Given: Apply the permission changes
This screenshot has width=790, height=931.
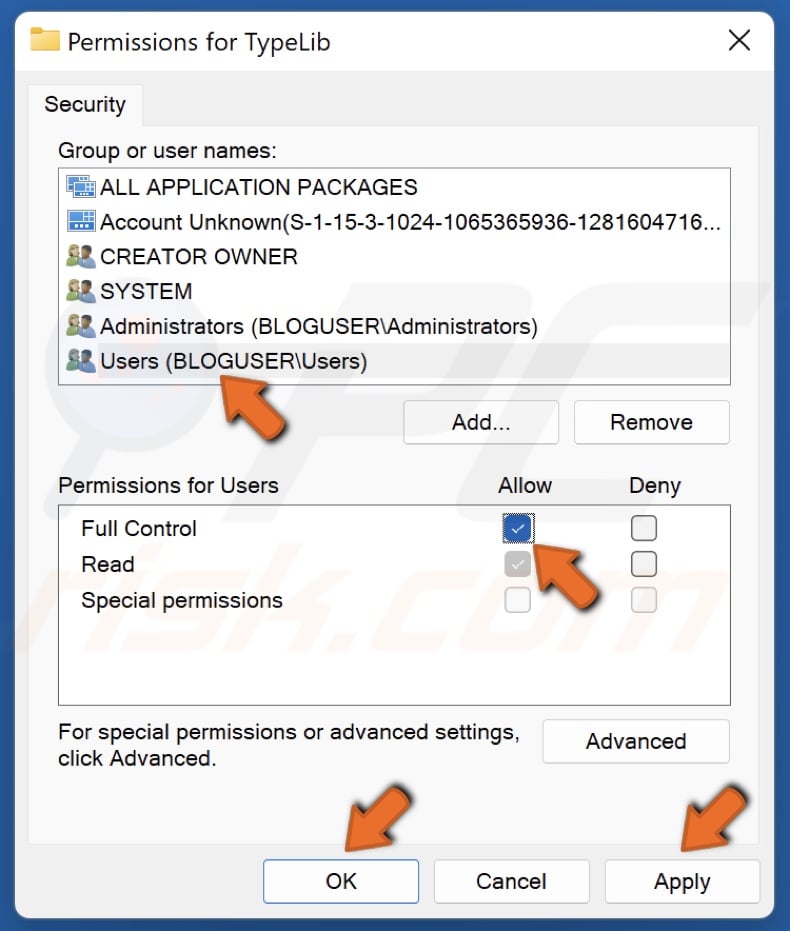Looking at the screenshot, I should click(x=682, y=882).
